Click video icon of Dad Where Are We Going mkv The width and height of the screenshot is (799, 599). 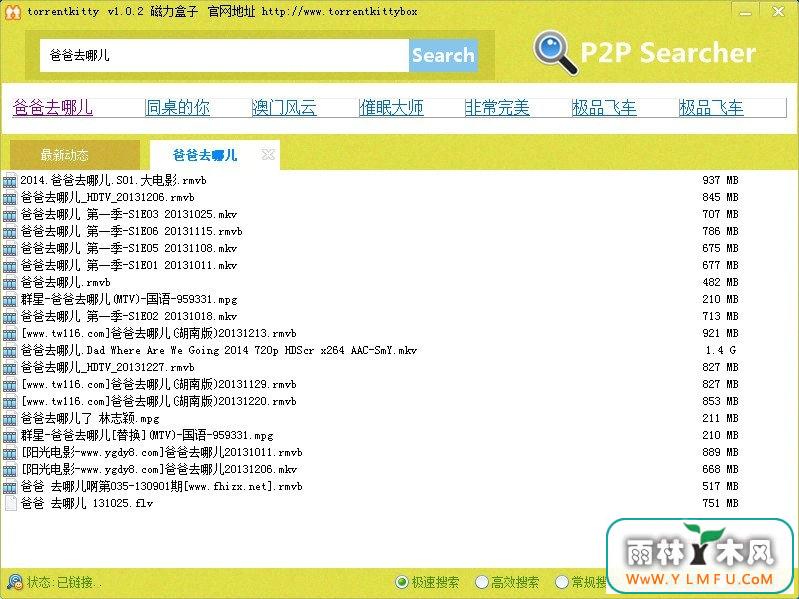pyautogui.click(x=10, y=350)
